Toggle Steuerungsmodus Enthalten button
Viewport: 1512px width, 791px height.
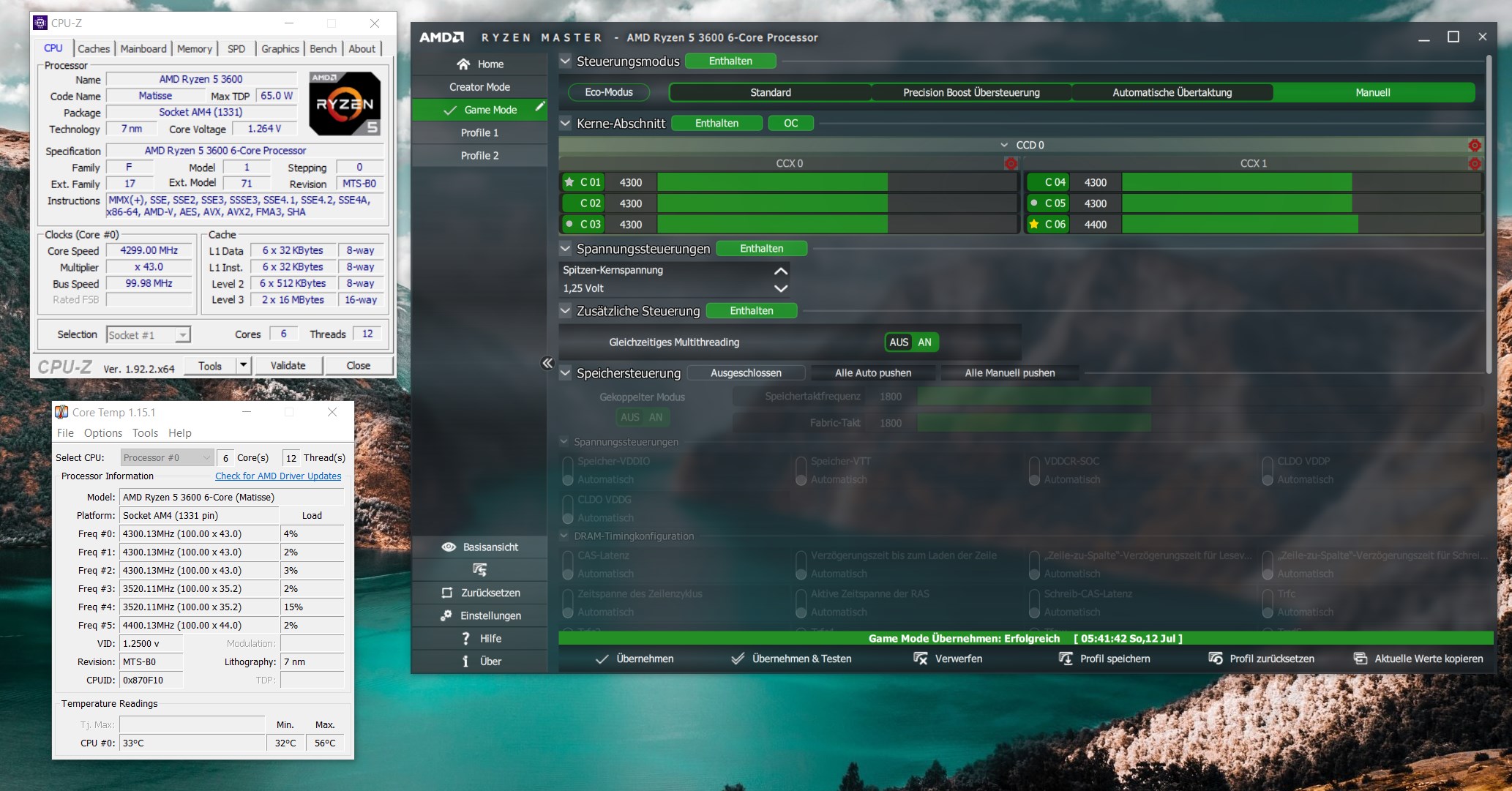(x=730, y=61)
